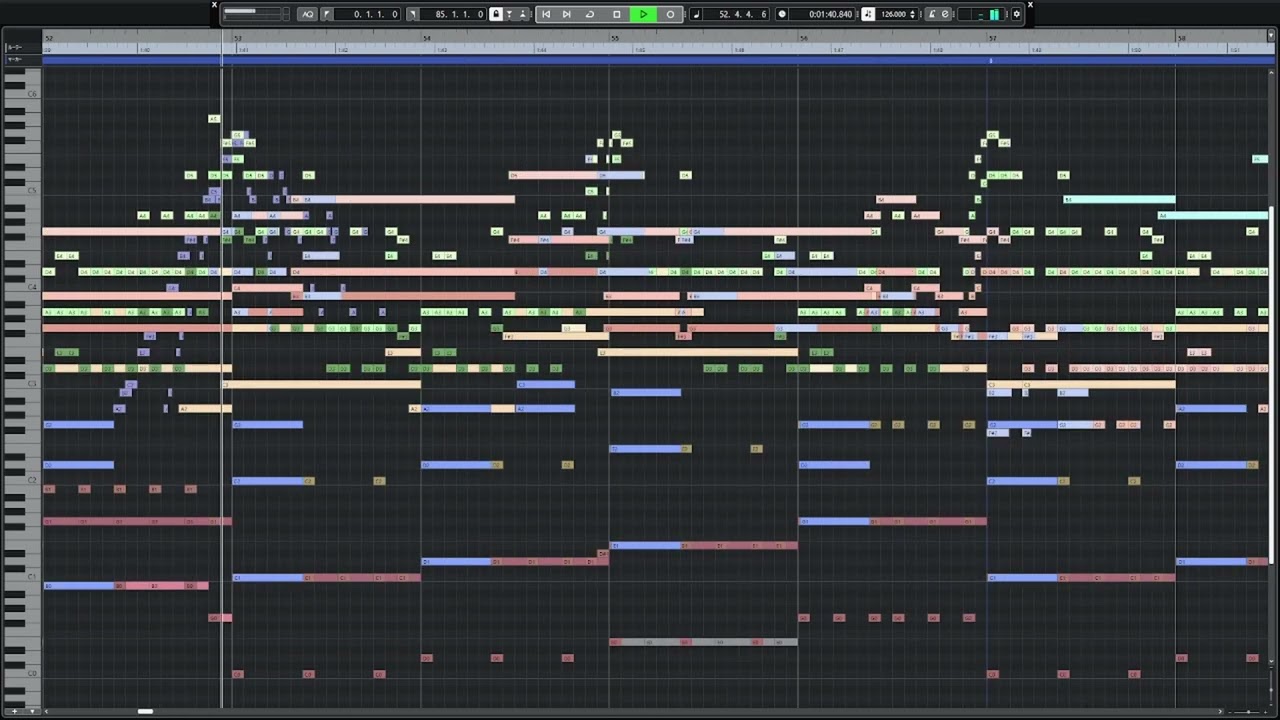The width and height of the screenshot is (1280, 720).
Task: Click the note icon for primary time format
Action: click(x=697, y=14)
